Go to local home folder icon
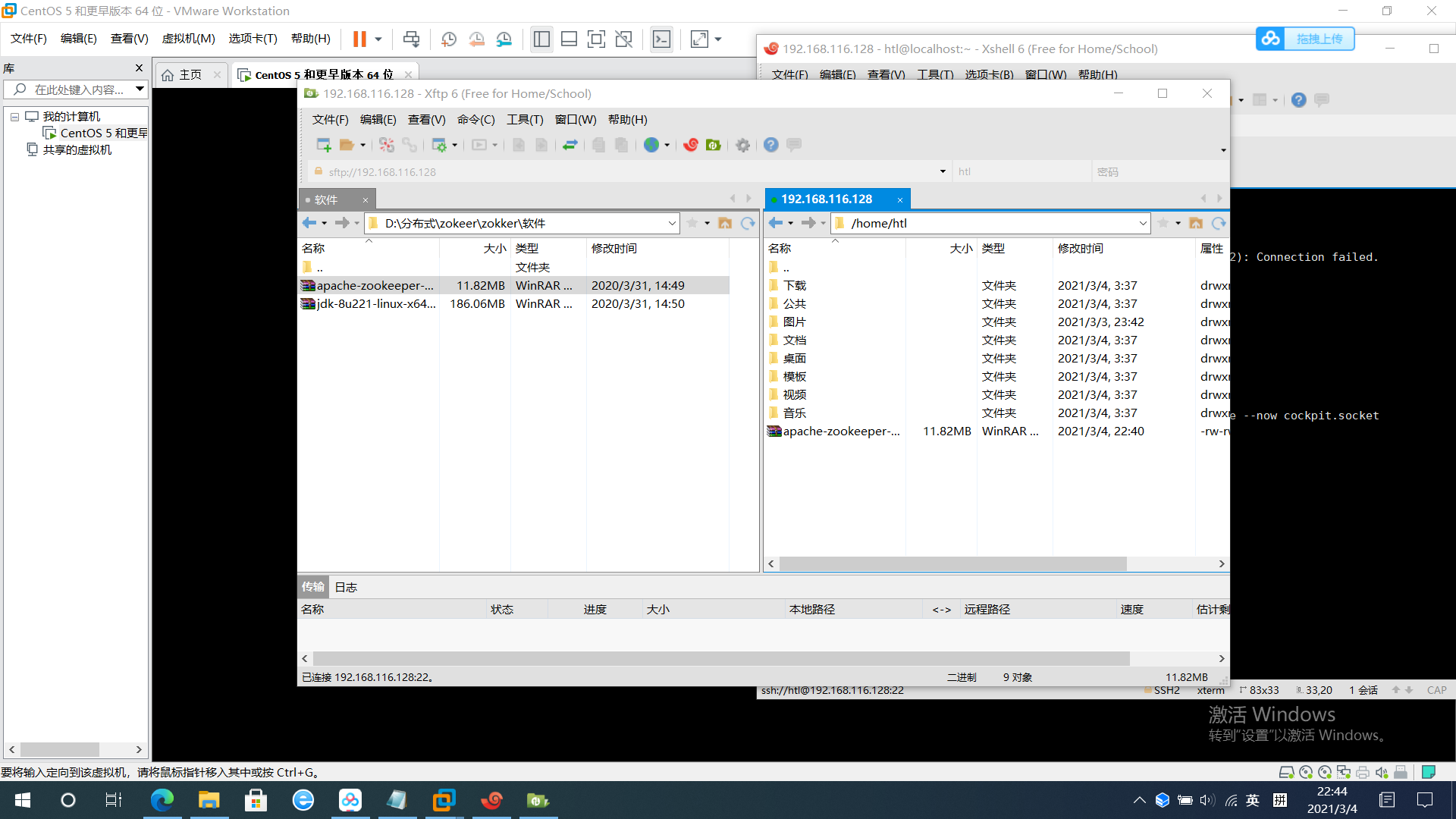This screenshot has height=819, width=1456. pos(725,223)
